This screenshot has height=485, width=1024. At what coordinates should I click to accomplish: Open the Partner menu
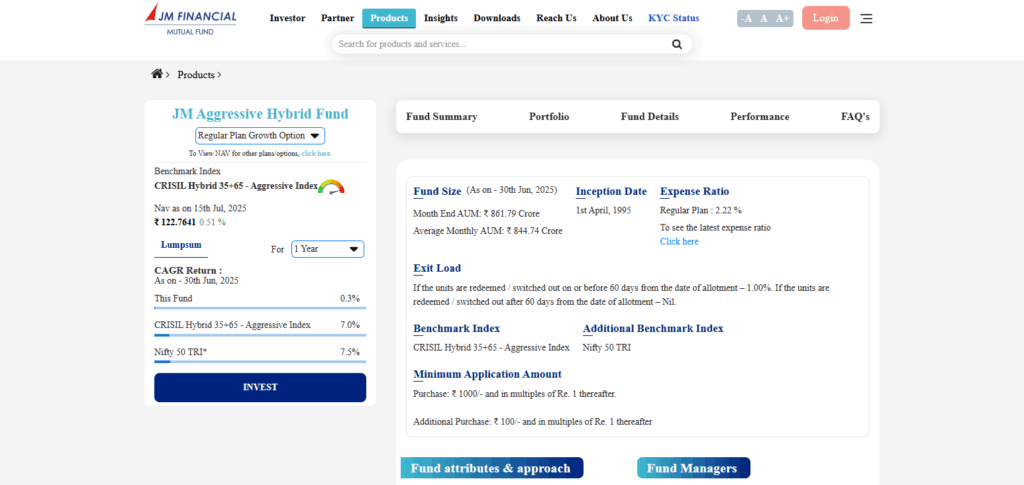point(338,18)
